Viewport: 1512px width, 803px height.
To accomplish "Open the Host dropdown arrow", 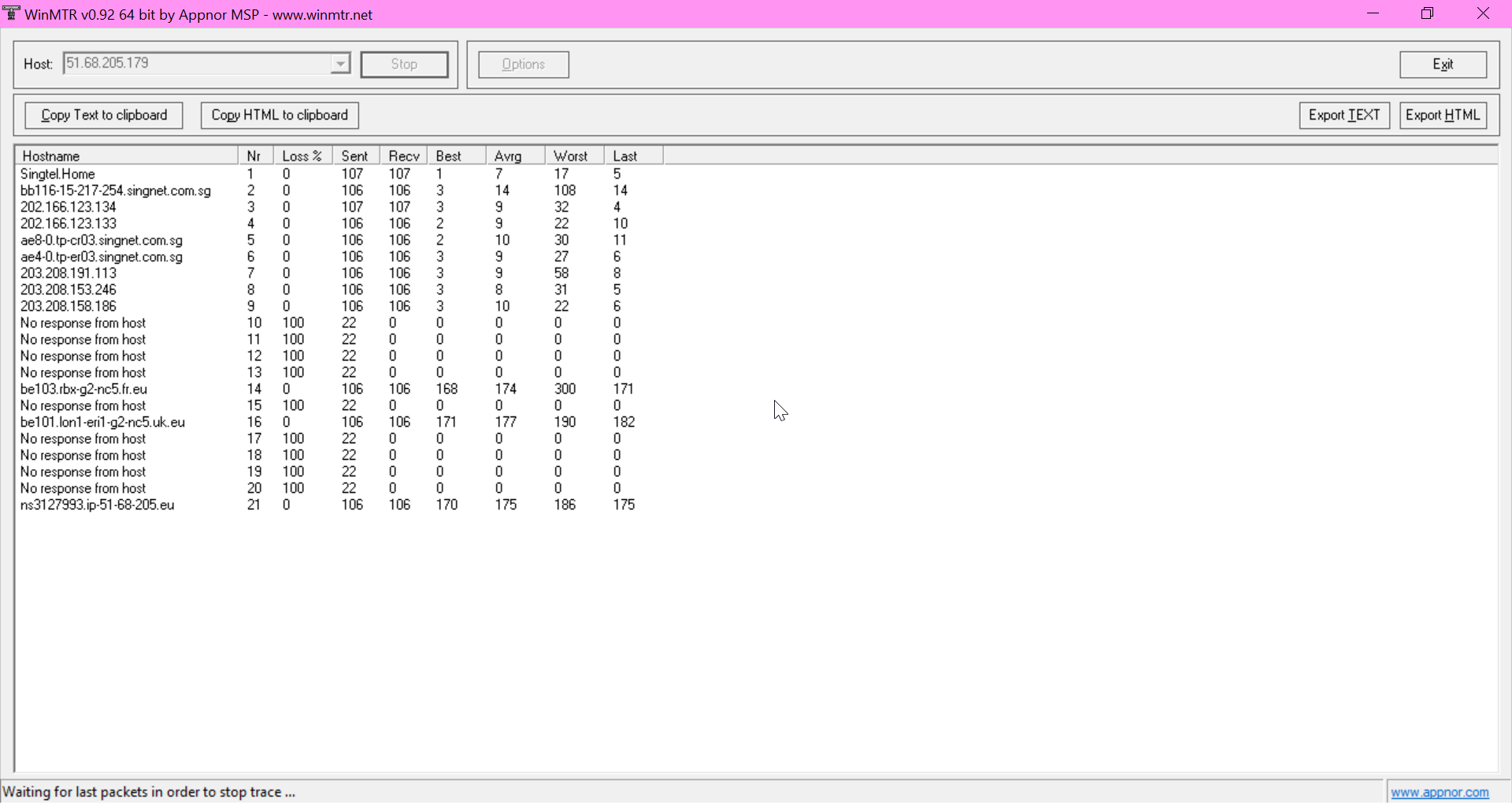I will click(x=340, y=64).
